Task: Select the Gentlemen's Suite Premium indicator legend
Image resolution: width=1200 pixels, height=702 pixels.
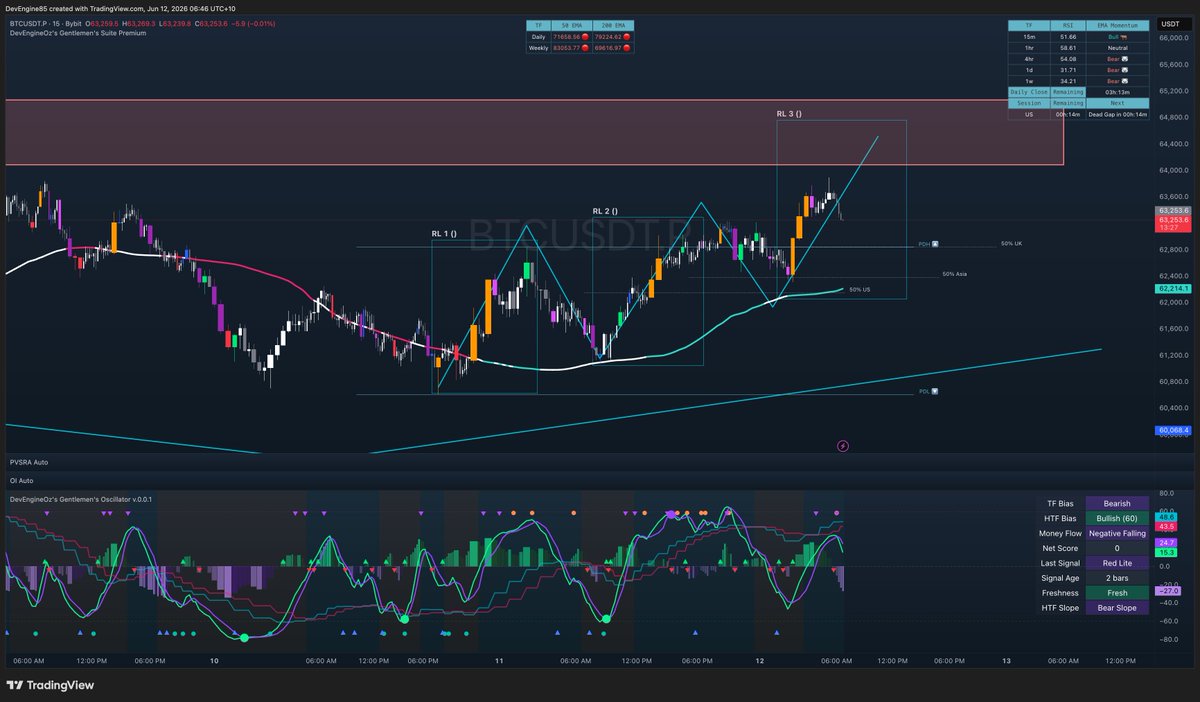Action: pyautogui.click(x=77, y=33)
